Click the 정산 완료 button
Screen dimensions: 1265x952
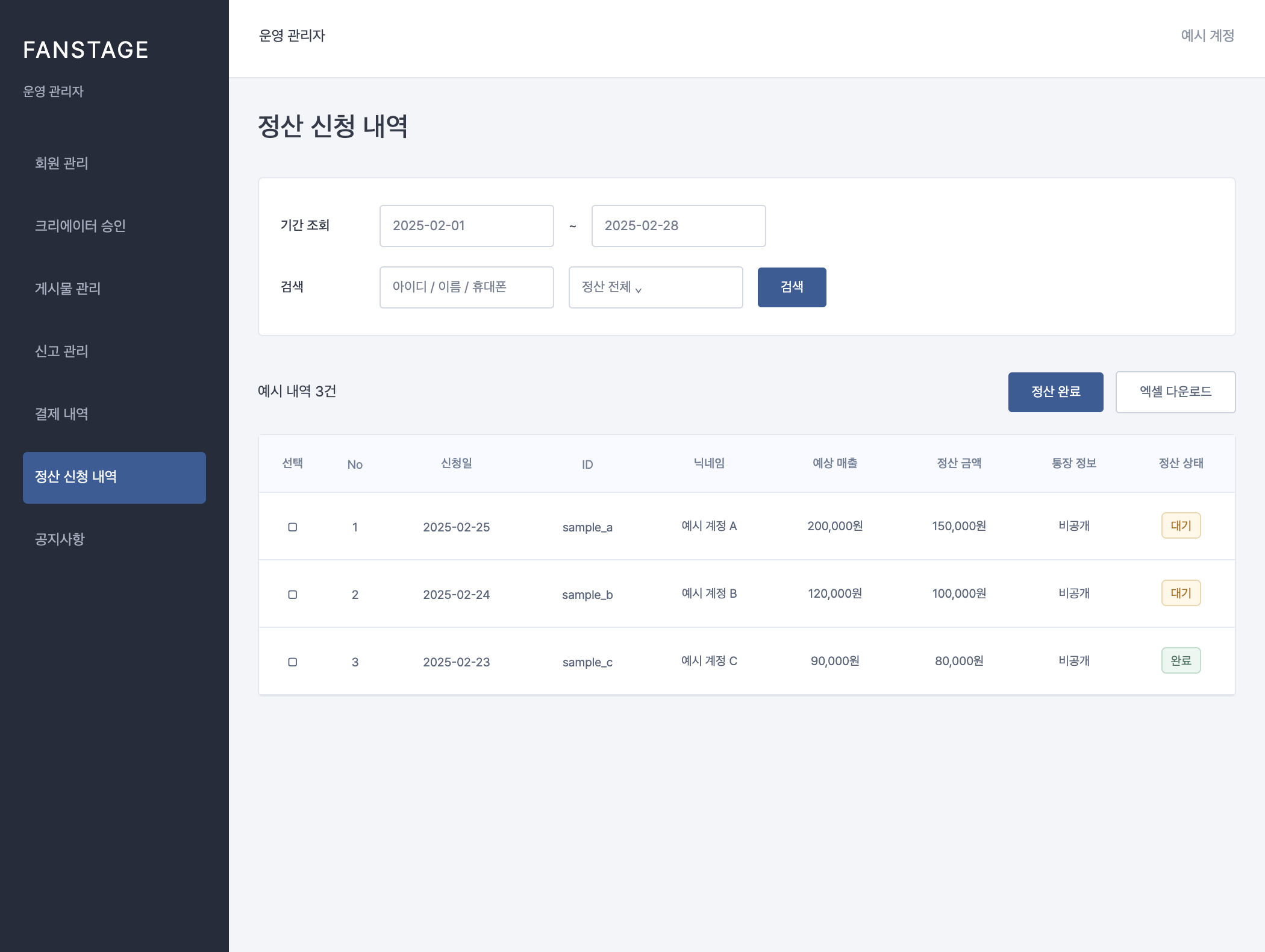pos(1055,392)
